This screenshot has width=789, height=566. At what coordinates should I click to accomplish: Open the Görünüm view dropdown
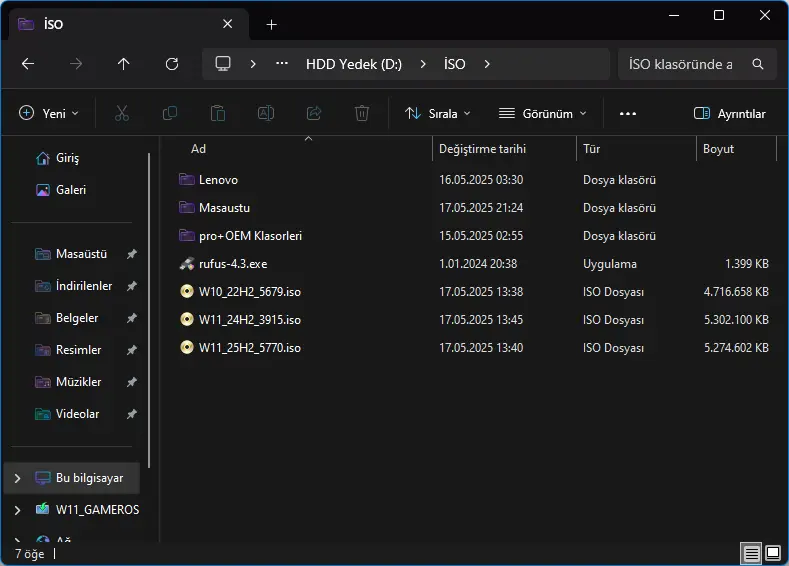(543, 113)
